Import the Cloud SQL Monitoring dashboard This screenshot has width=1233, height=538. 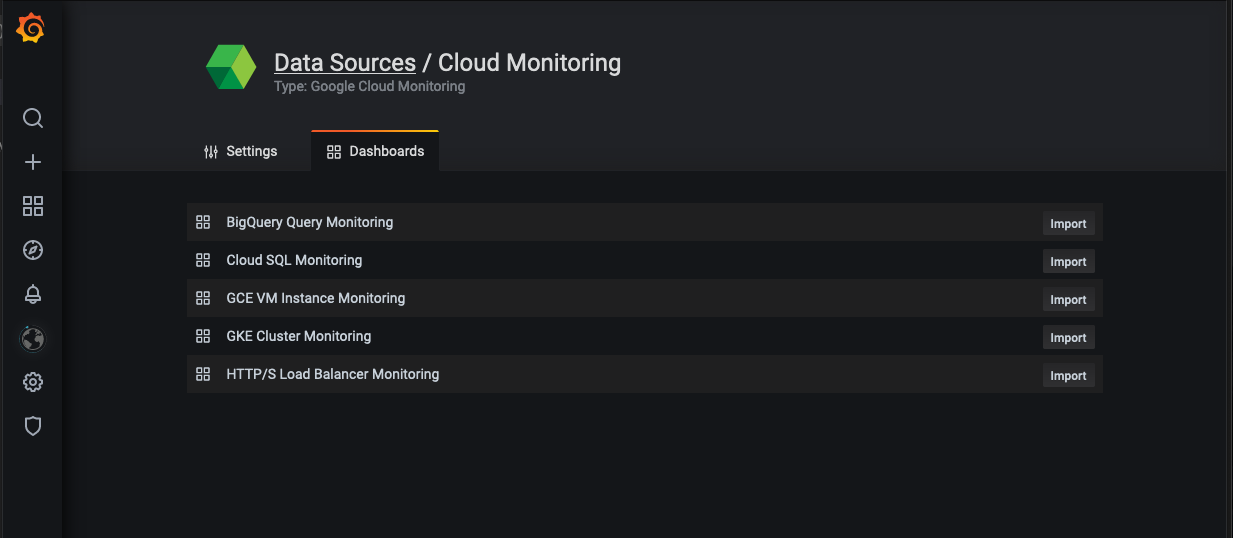(x=1068, y=262)
